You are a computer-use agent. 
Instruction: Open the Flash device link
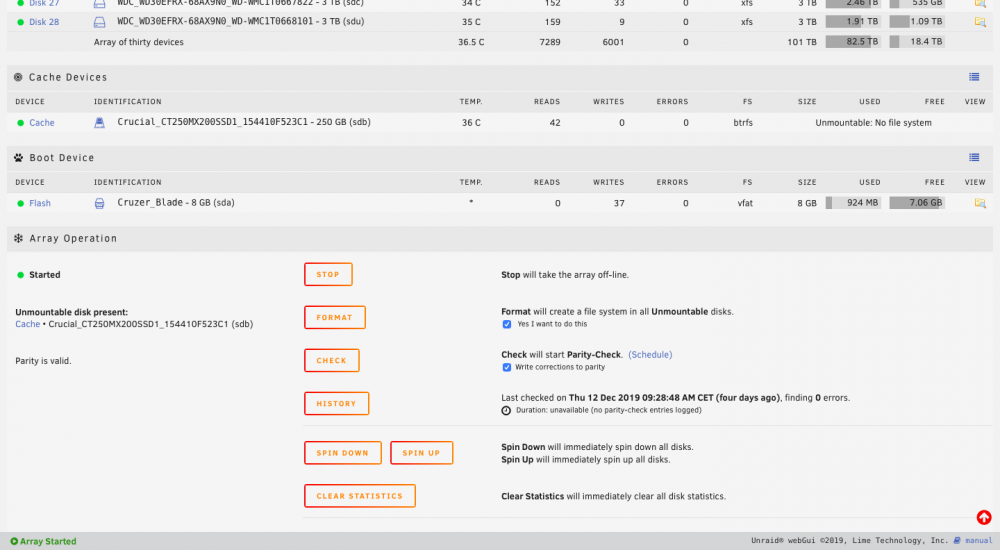point(40,203)
